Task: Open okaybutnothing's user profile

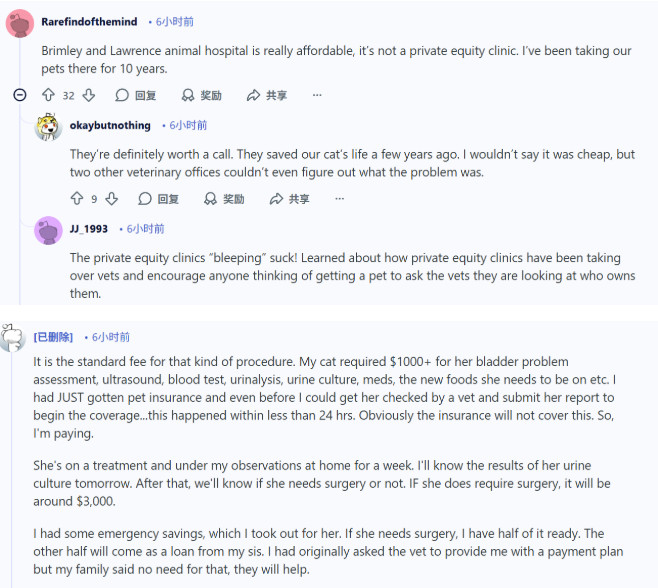Action: (x=110, y=125)
